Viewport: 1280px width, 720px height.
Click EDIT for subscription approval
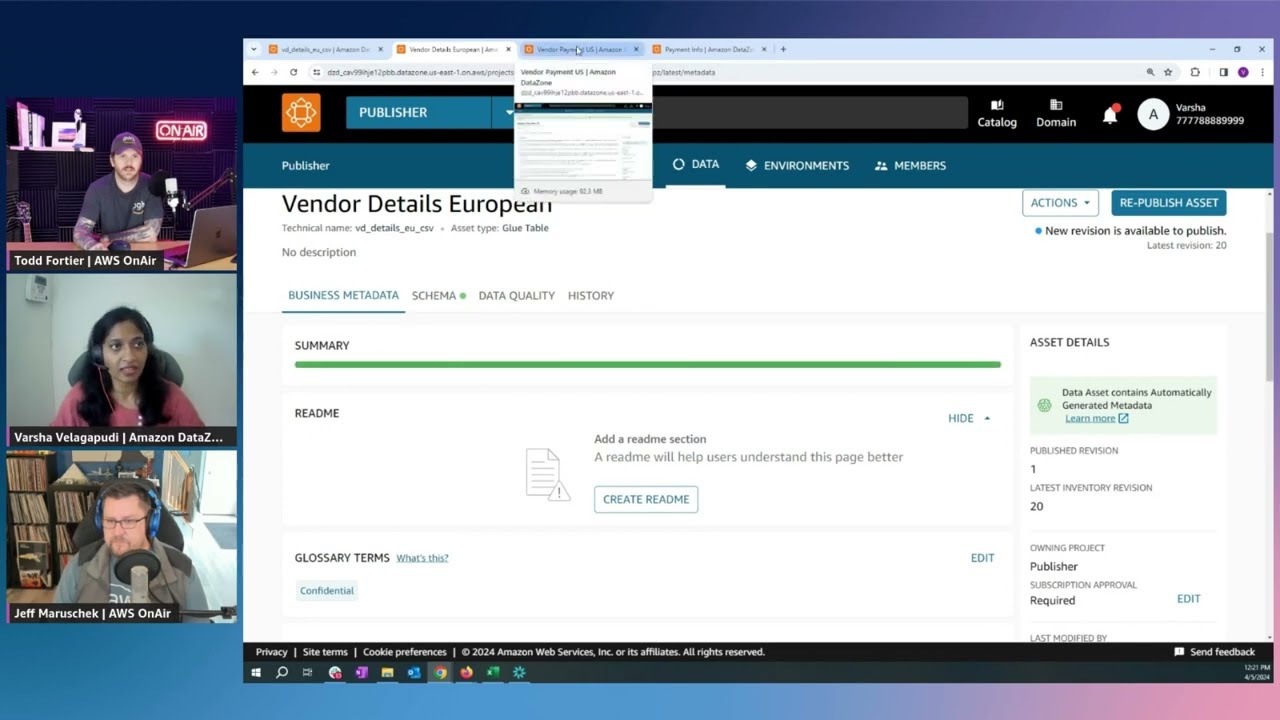1188,599
